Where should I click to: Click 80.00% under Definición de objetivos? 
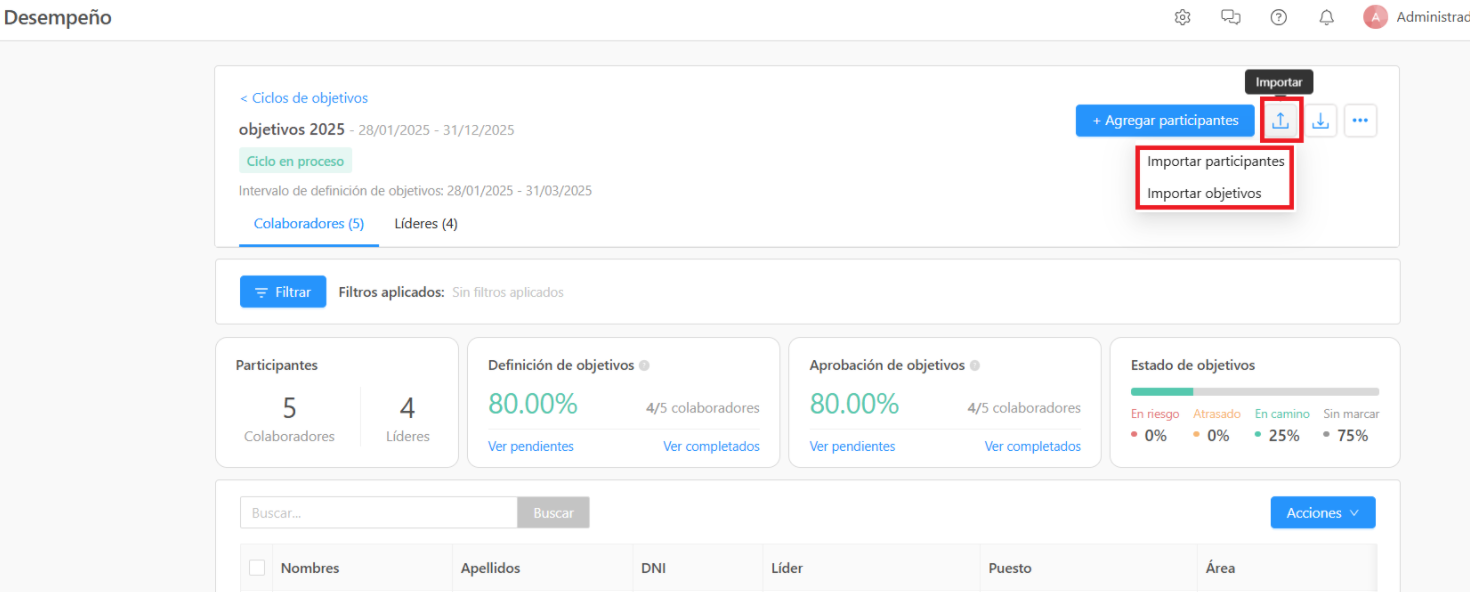point(533,404)
